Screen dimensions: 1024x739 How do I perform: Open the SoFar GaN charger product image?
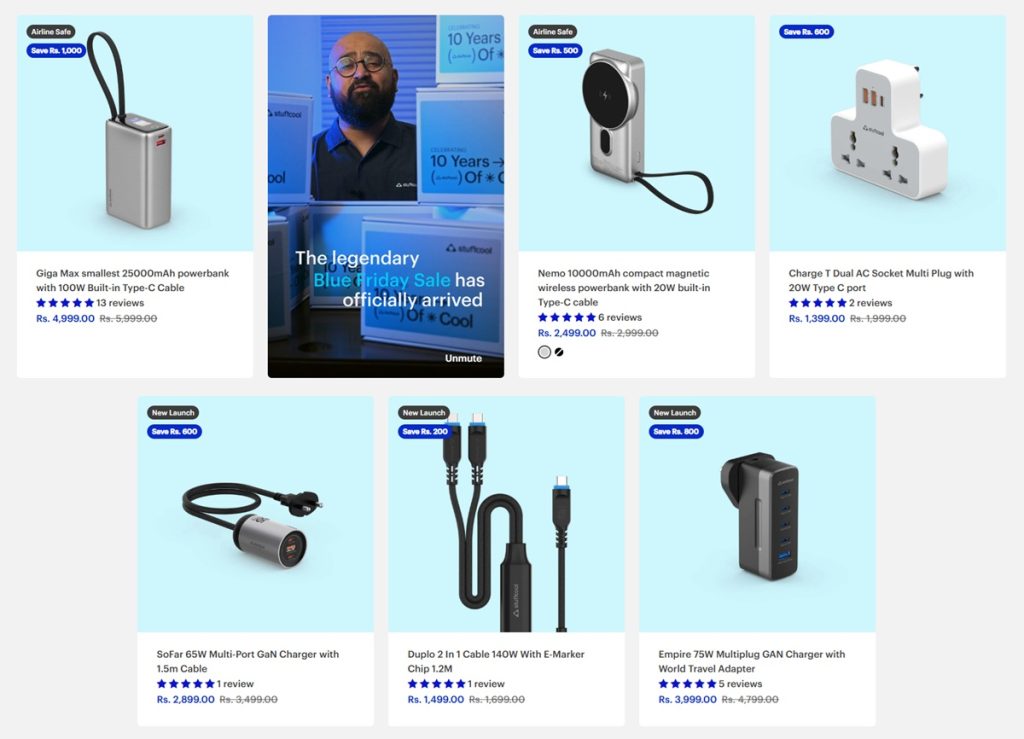(x=255, y=514)
